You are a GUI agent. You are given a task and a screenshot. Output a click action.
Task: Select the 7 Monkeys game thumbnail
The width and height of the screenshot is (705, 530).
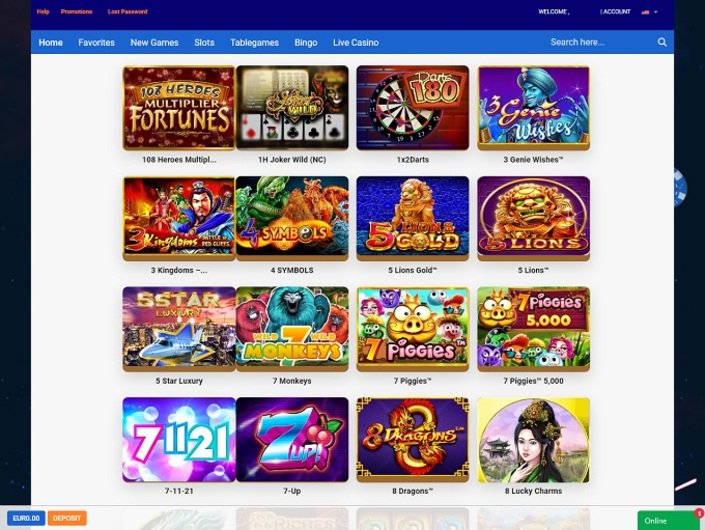tap(292, 329)
